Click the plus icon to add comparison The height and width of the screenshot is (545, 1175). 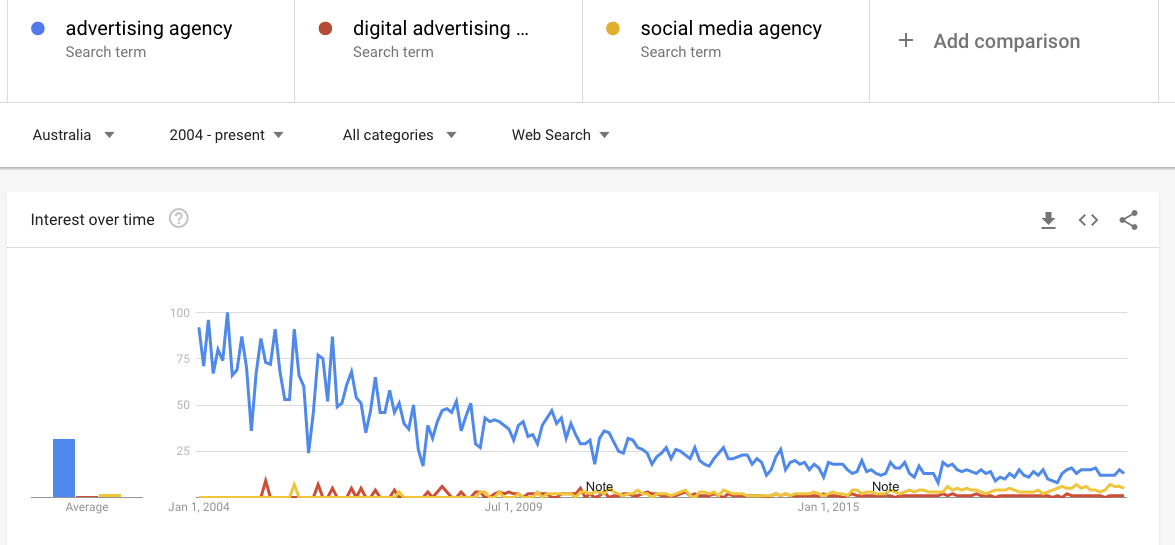click(x=906, y=41)
